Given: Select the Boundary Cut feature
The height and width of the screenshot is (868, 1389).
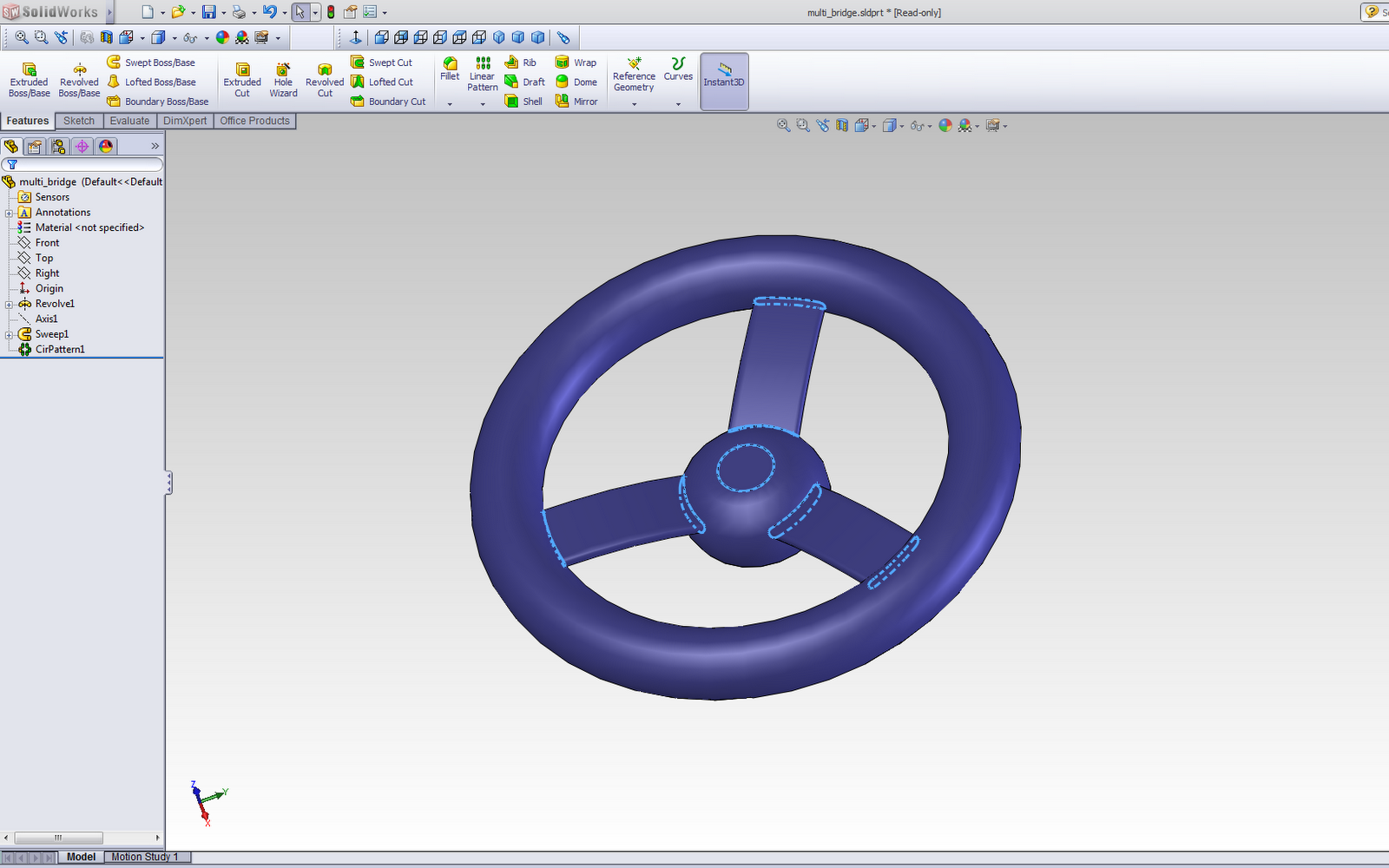Looking at the screenshot, I should (x=388, y=101).
